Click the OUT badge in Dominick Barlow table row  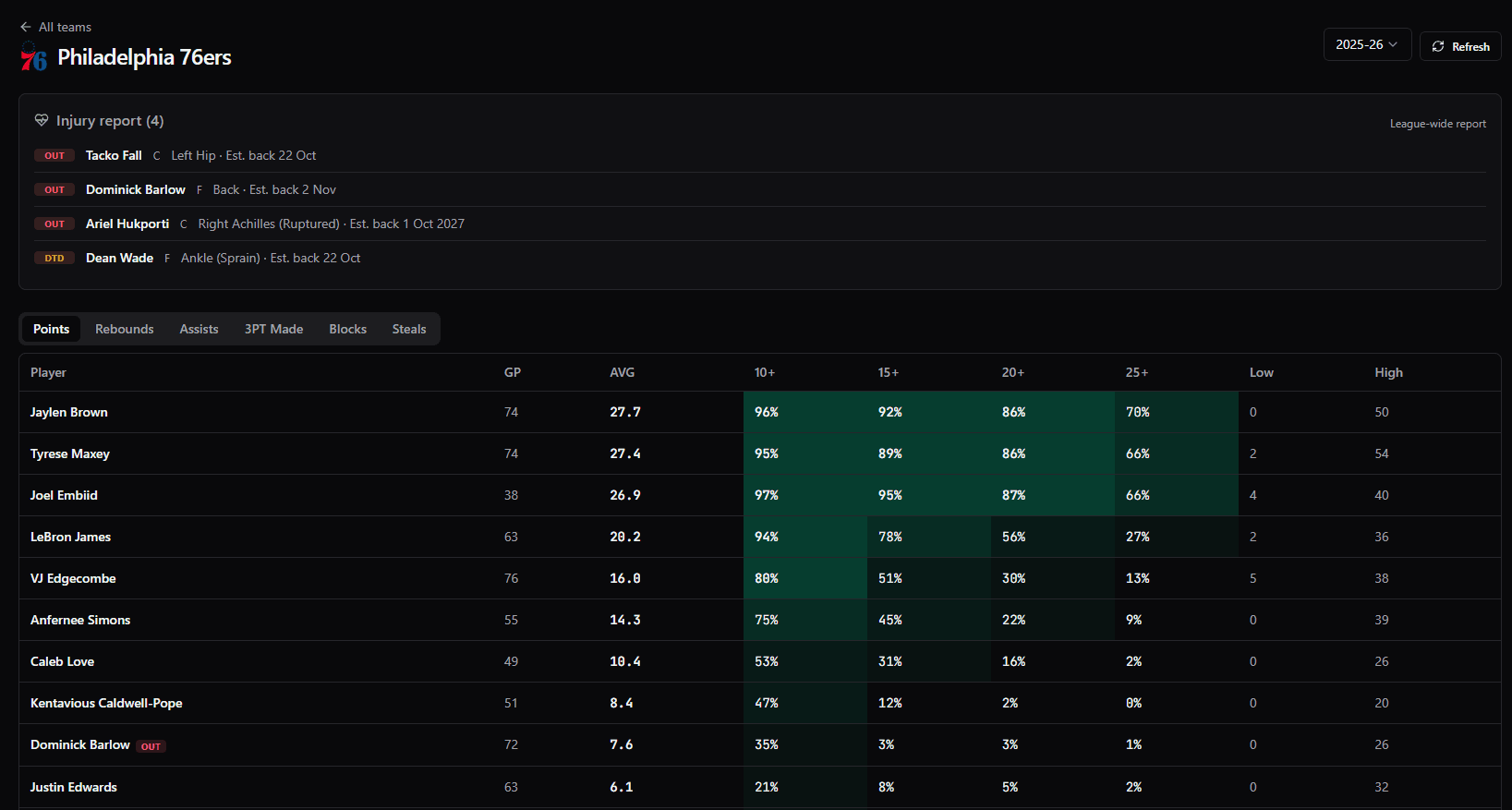point(151,746)
